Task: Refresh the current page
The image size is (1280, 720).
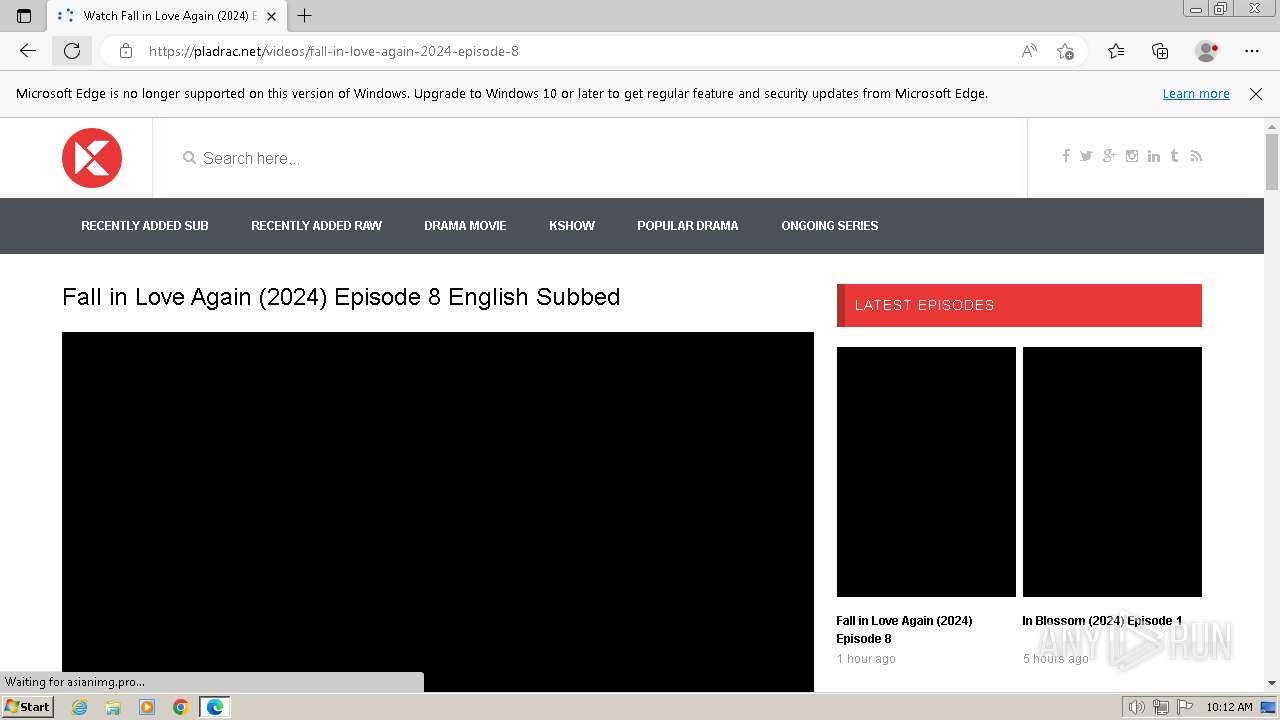Action: click(72, 51)
